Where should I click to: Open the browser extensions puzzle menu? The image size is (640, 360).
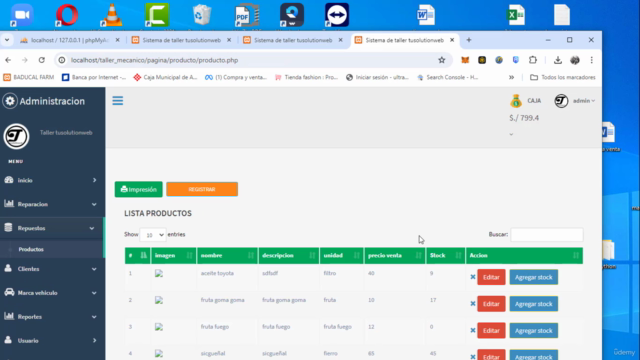click(x=533, y=60)
